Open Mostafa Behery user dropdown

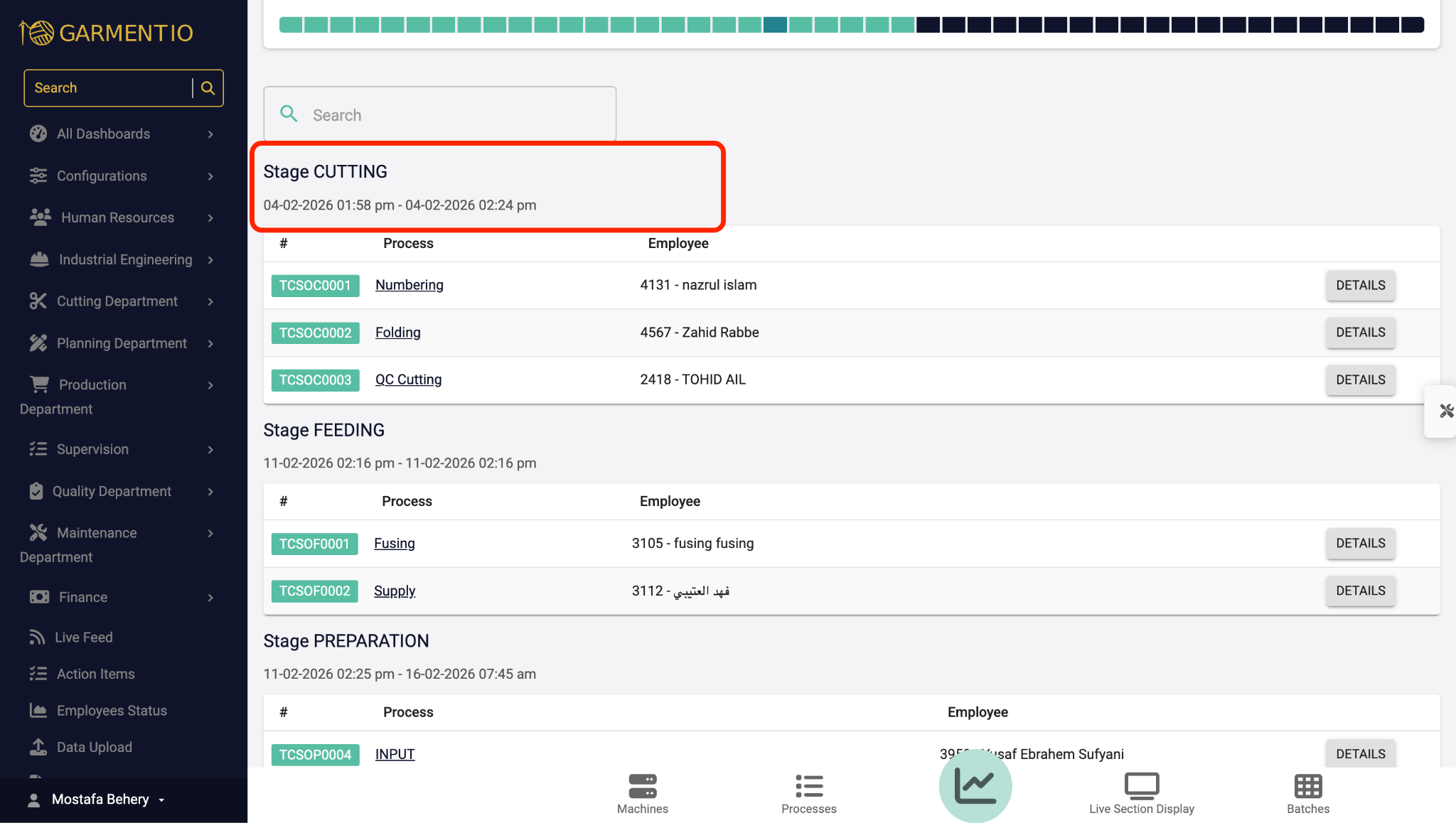coord(100,800)
